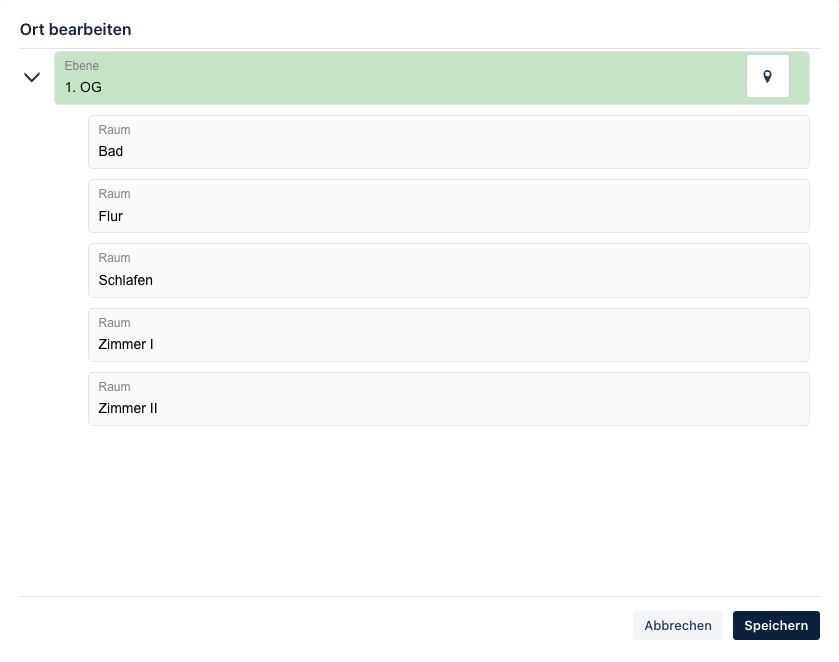
Task: Pick the Zimmer II room
Action: [448, 399]
